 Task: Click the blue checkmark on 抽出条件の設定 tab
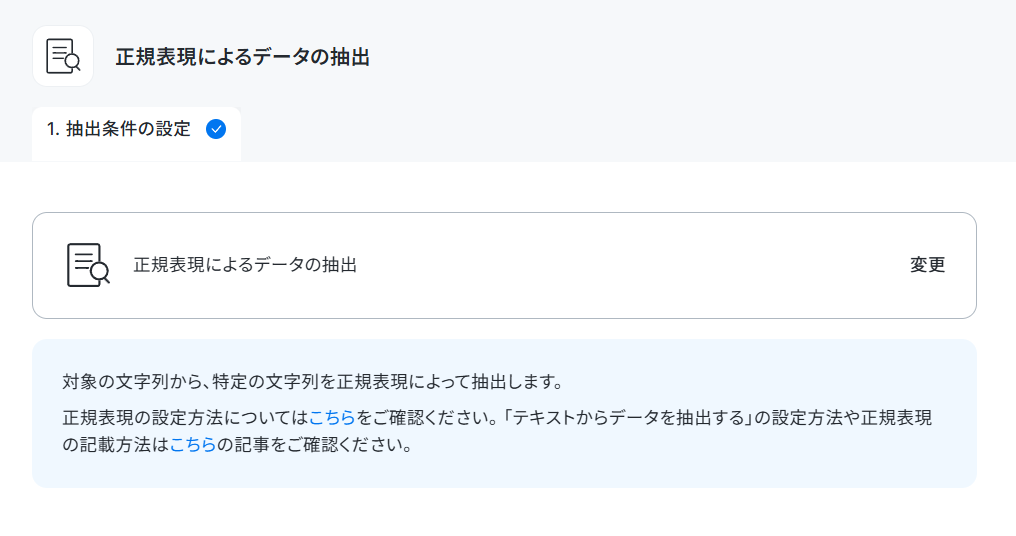[216, 129]
